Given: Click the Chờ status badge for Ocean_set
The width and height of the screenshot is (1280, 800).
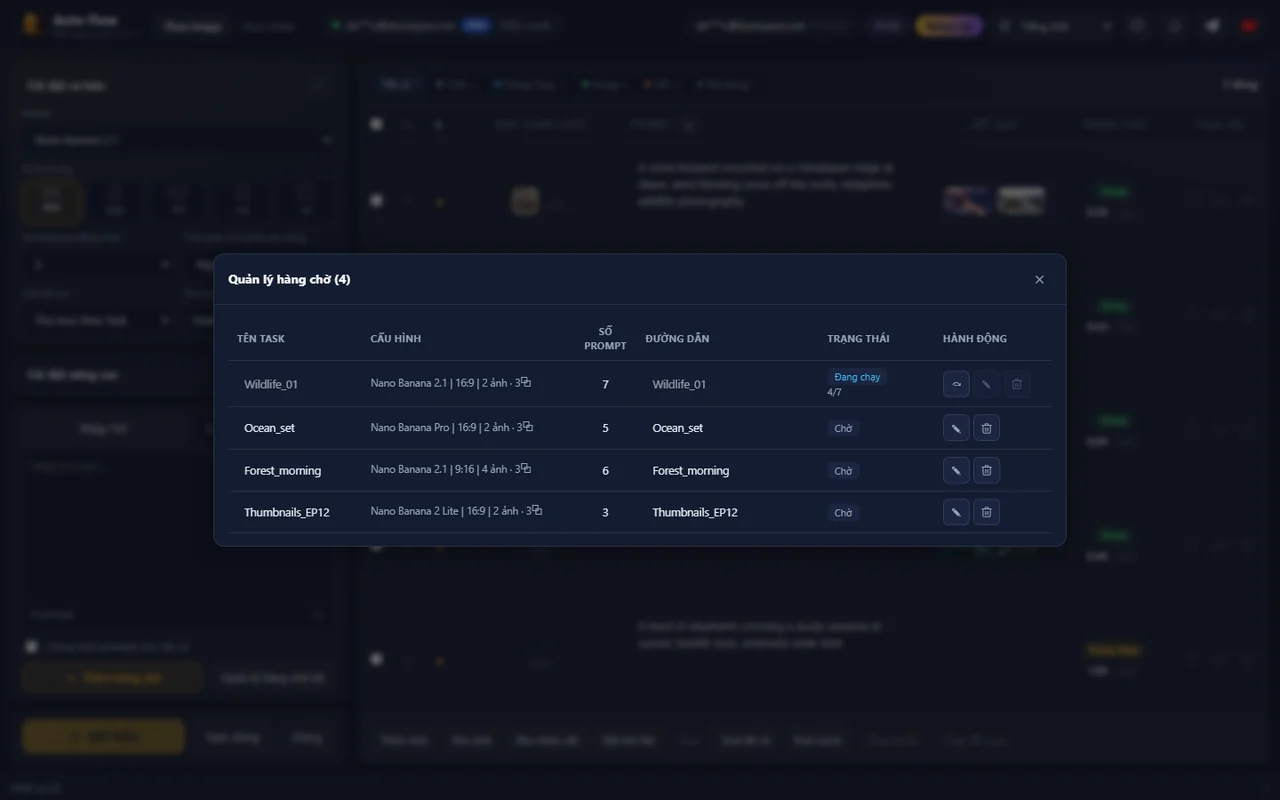Looking at the screenshot, I should (x=843, y=428).
